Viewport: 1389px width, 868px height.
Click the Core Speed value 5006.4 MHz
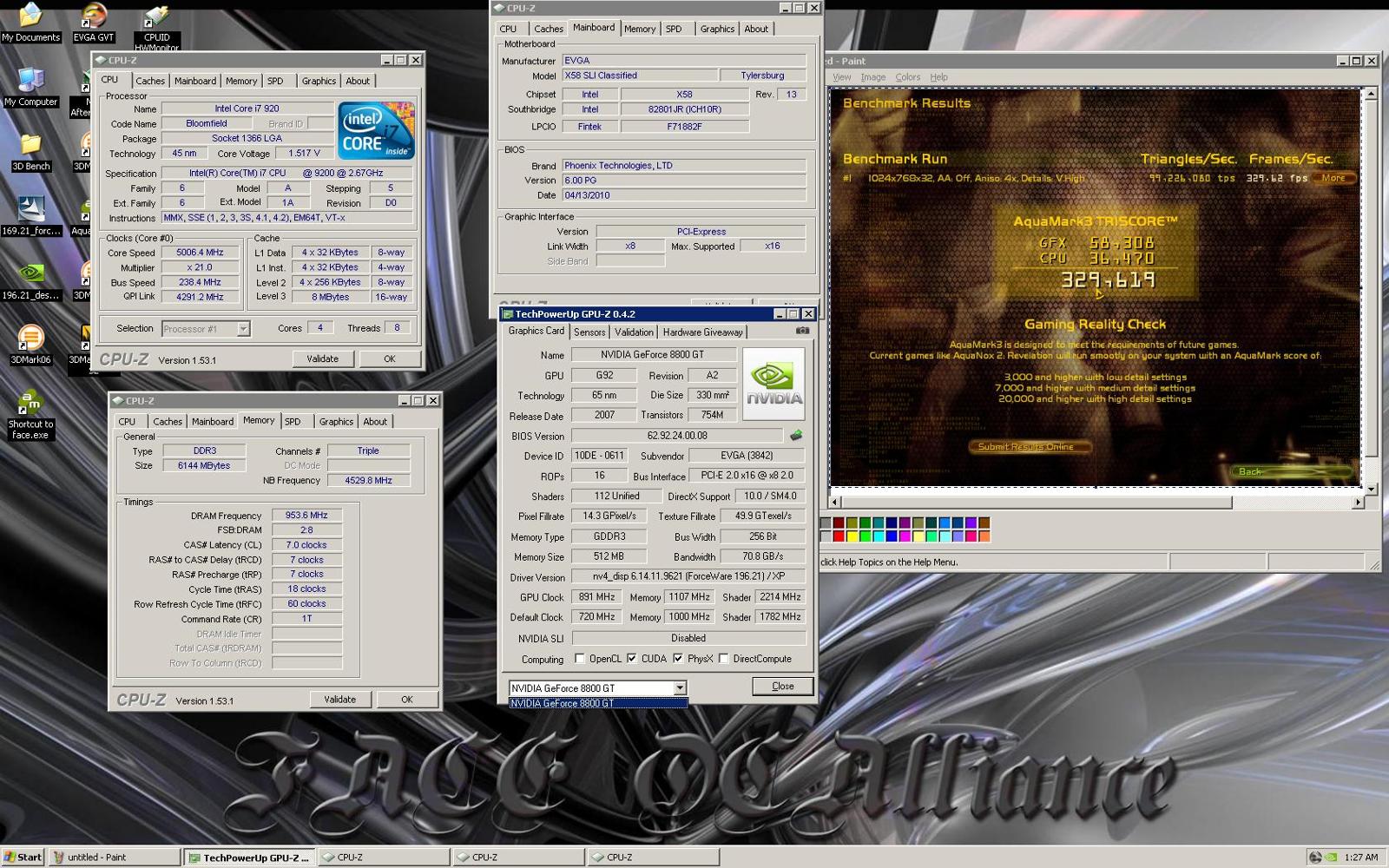201,253
